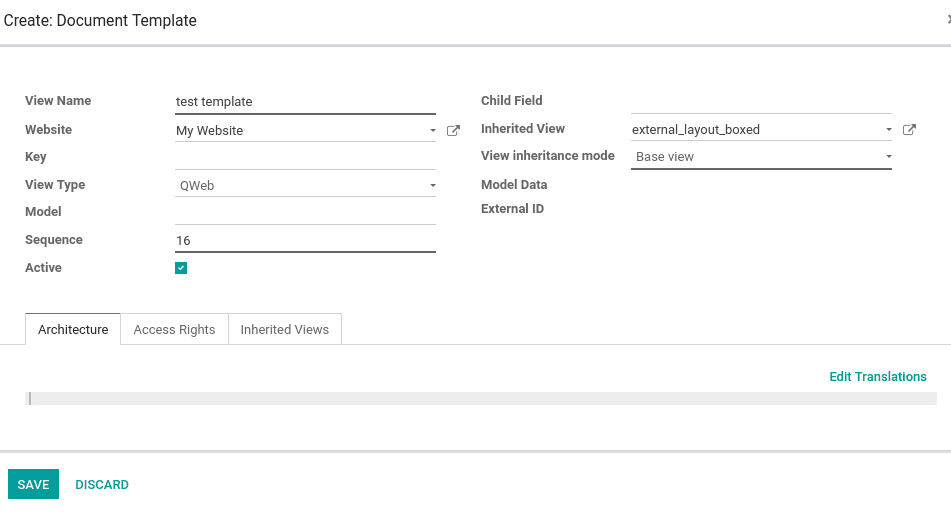The image size is (951, 514).
Task: Open the Access Rights tab
Action: pos(174,329)
